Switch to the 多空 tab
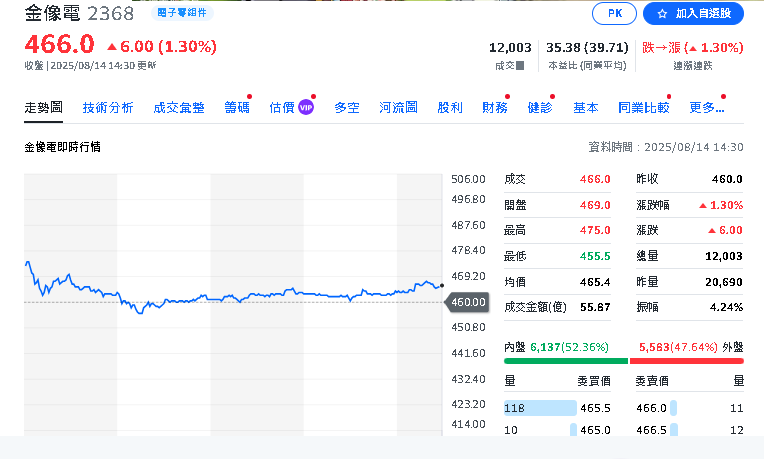 tap(347, 108)
